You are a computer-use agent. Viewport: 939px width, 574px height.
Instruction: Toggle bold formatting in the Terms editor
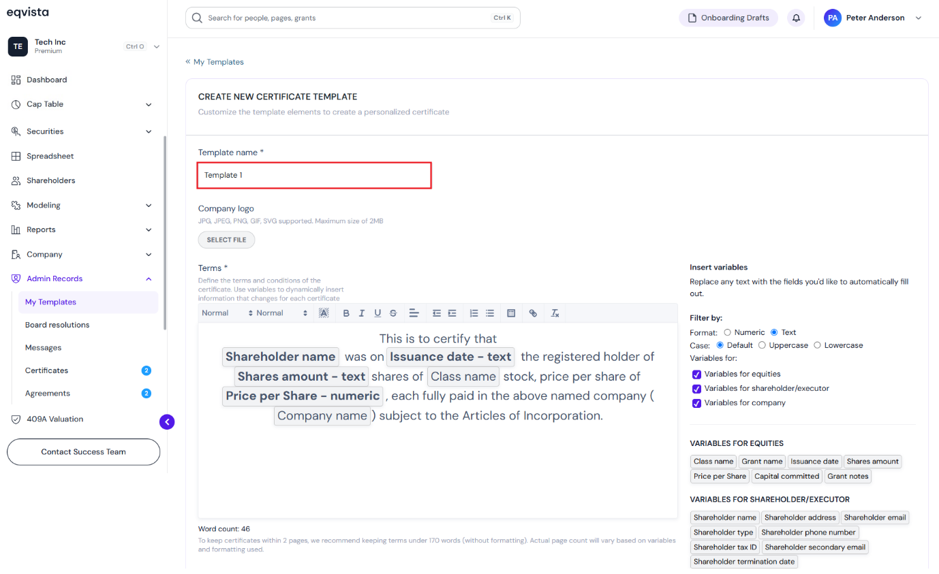346,313
